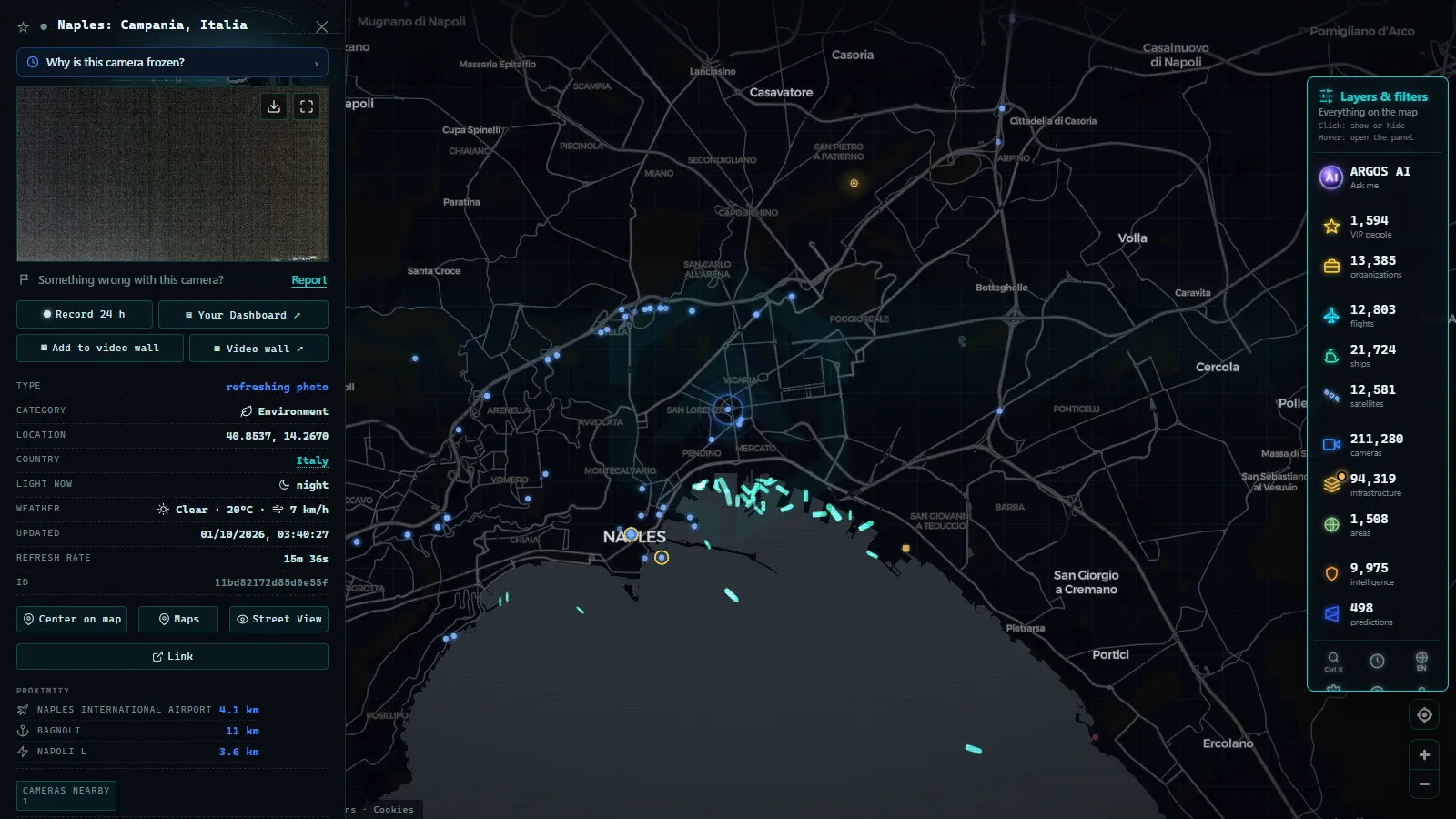This screenshot has height=819, width=1456.
Task: Toggle flights layer
Action: (x=1377, y=315)
